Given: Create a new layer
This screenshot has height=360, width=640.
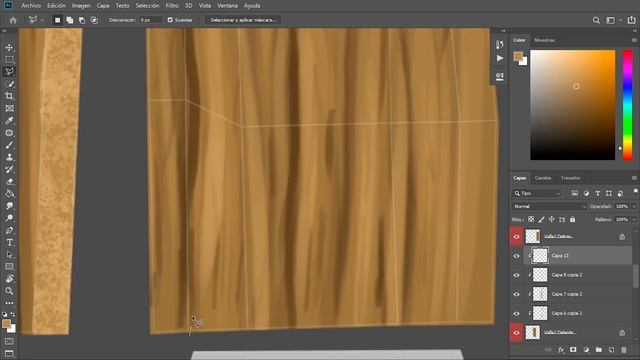Looking at the screenshot, I should pos(611,350).
